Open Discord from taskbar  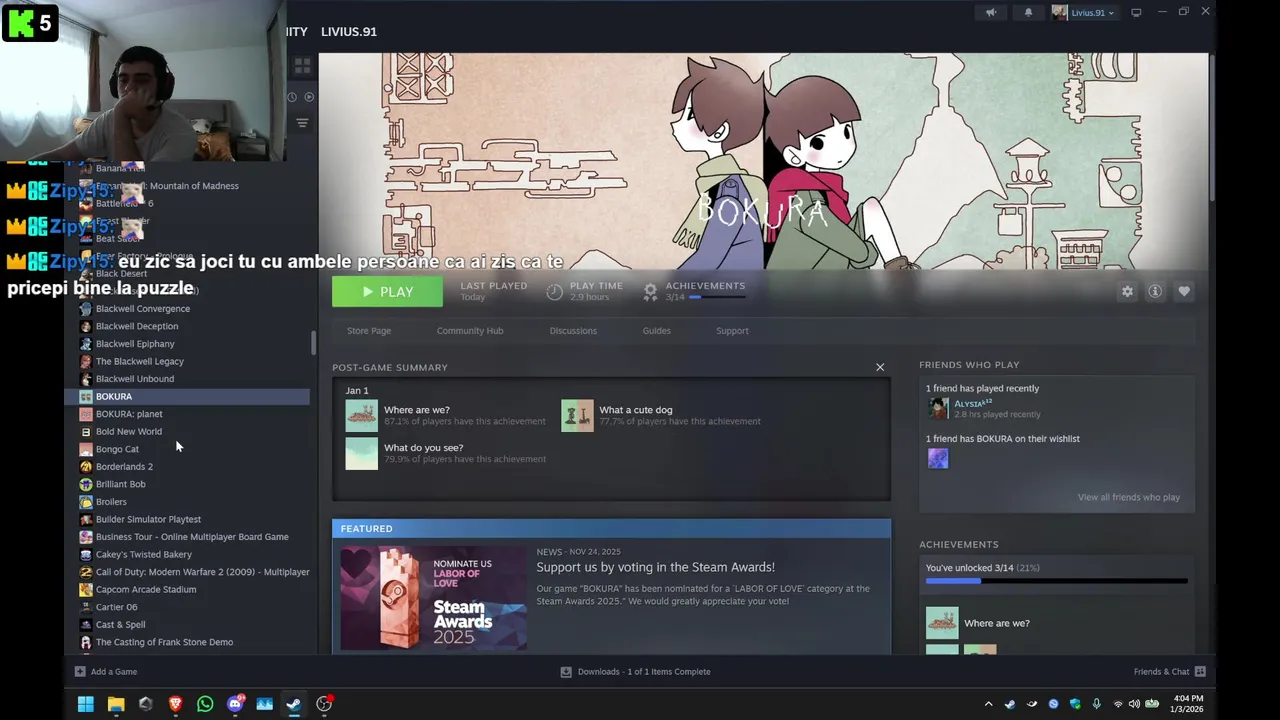pos(235,704)
